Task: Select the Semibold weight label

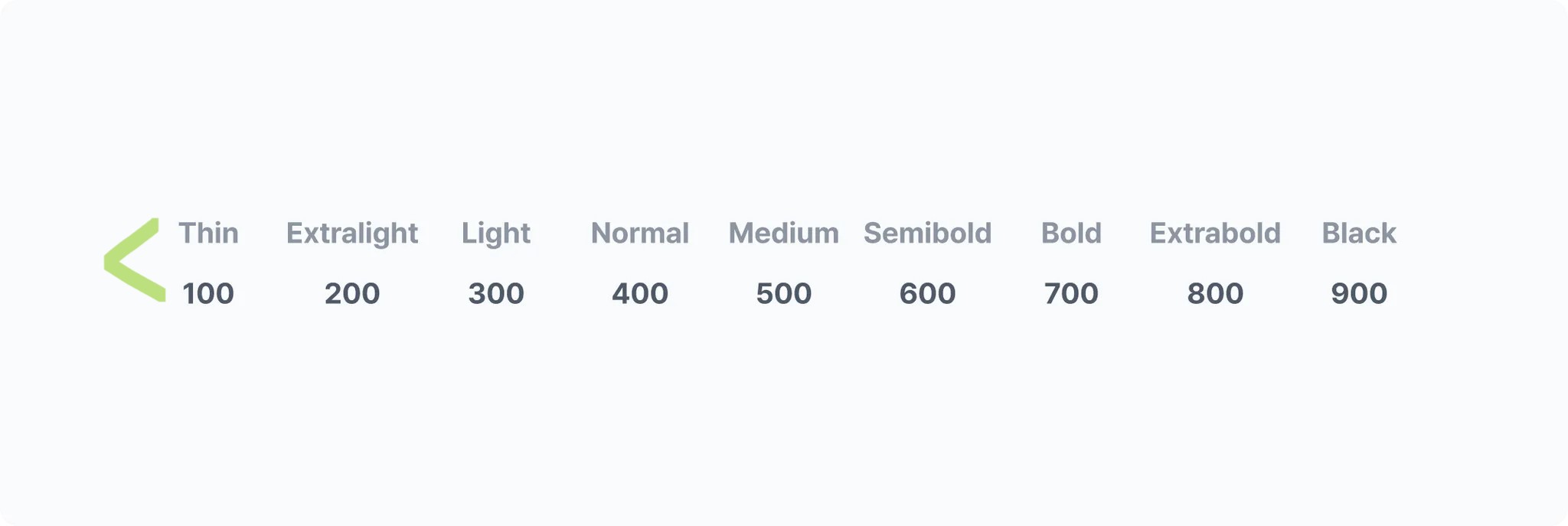Action: click(927, 233)
